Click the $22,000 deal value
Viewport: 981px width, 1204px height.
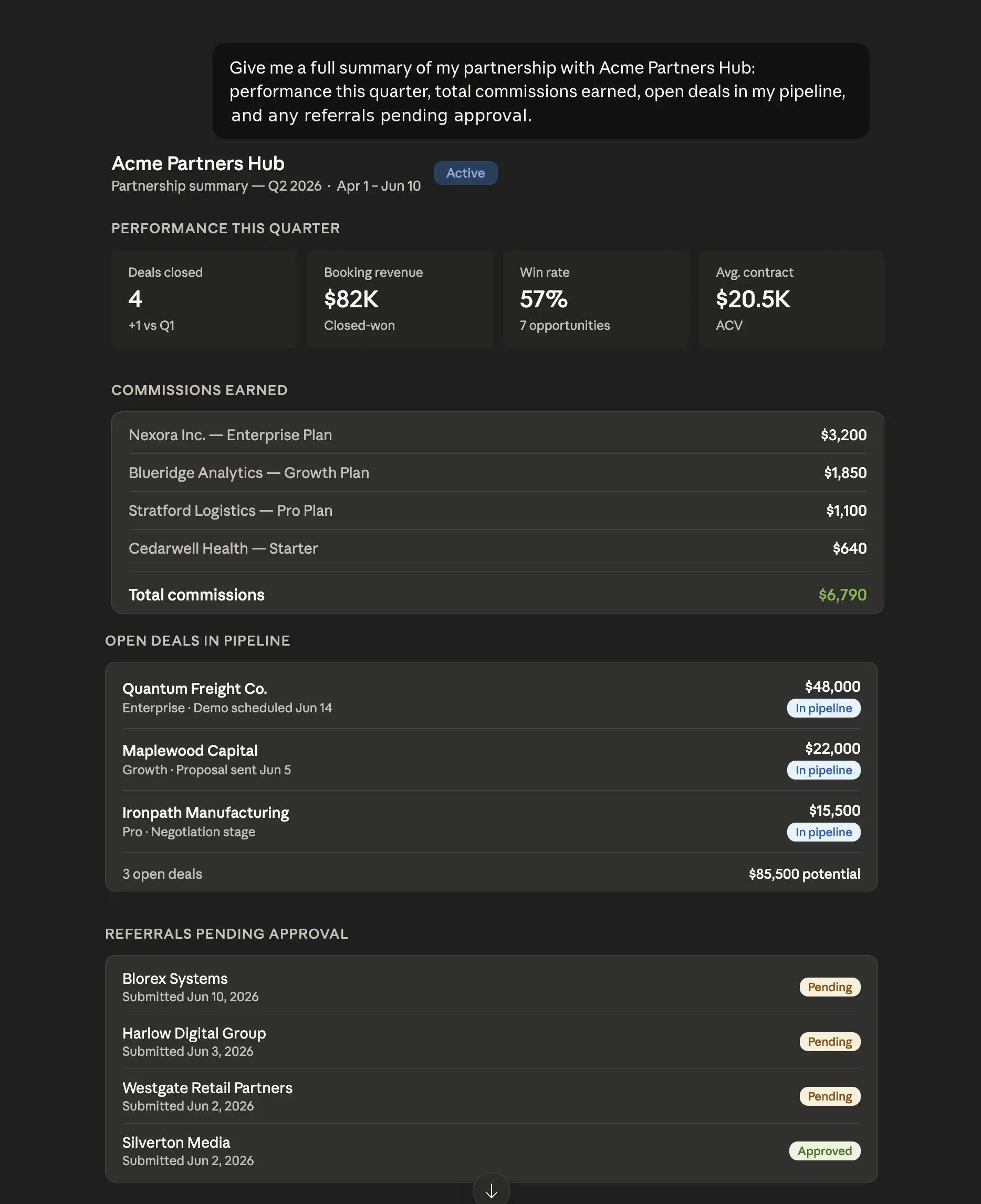tap(832, 749)
